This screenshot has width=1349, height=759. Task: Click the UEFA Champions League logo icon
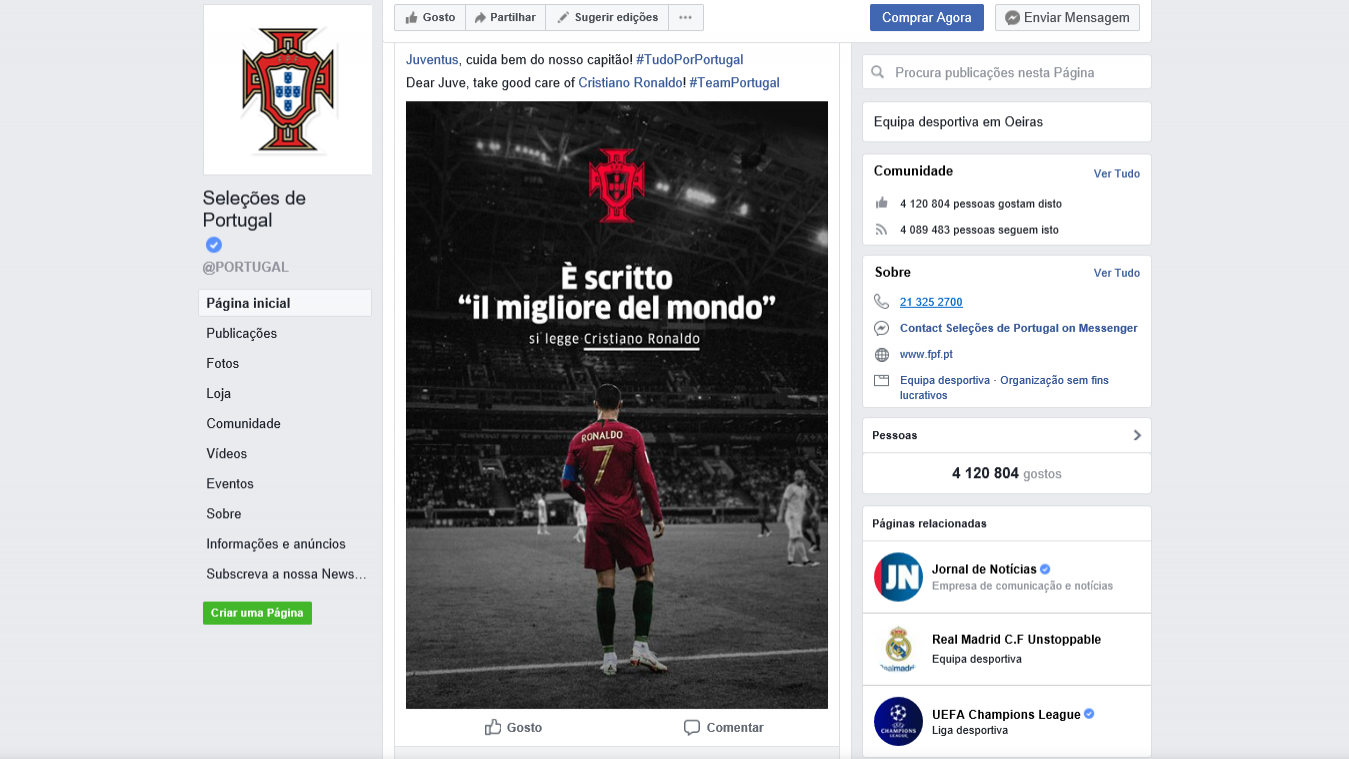pos(898,721)
